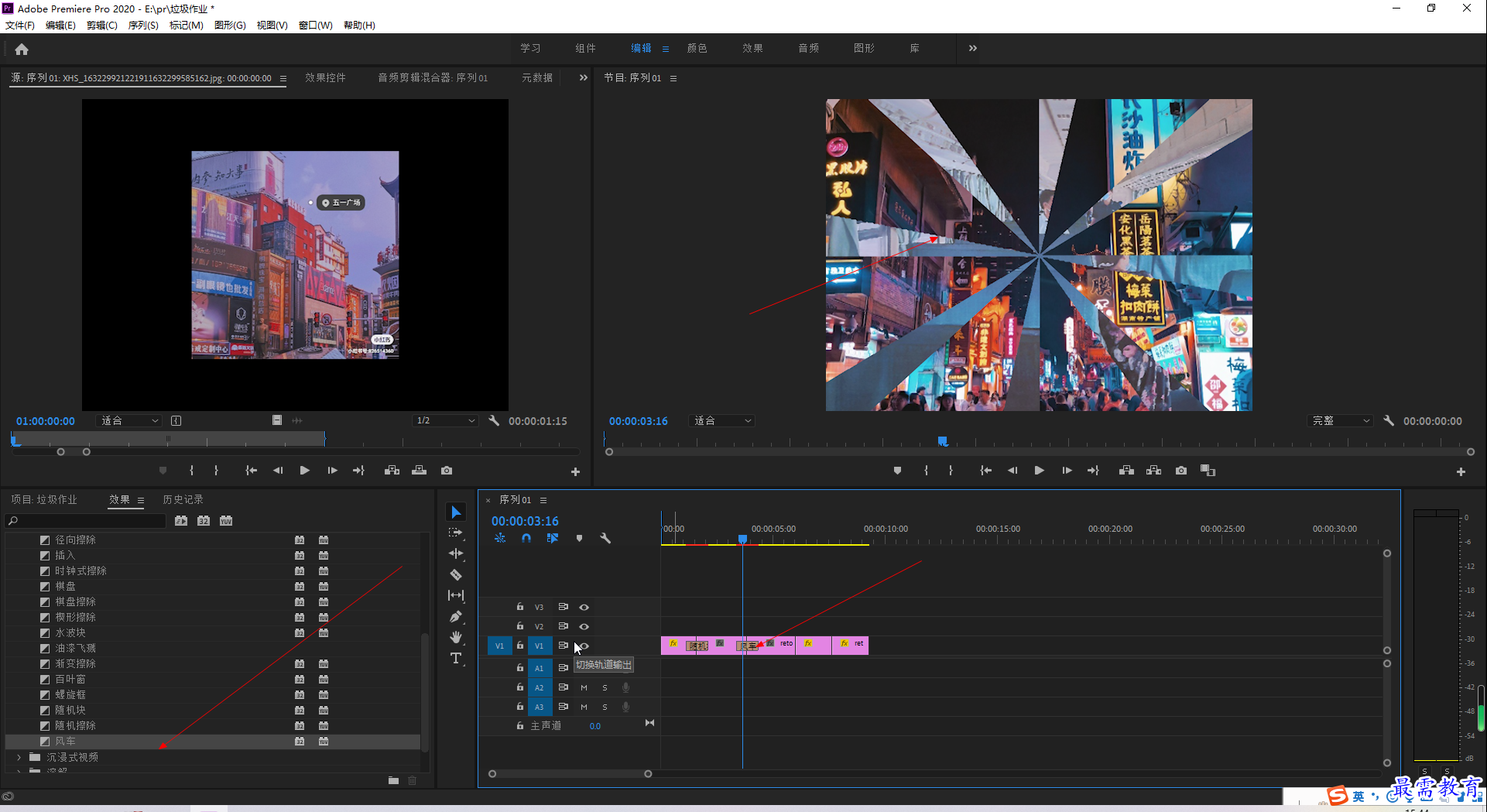Open Program monitor settings wrench
1487x812 pixels.
1389,420
